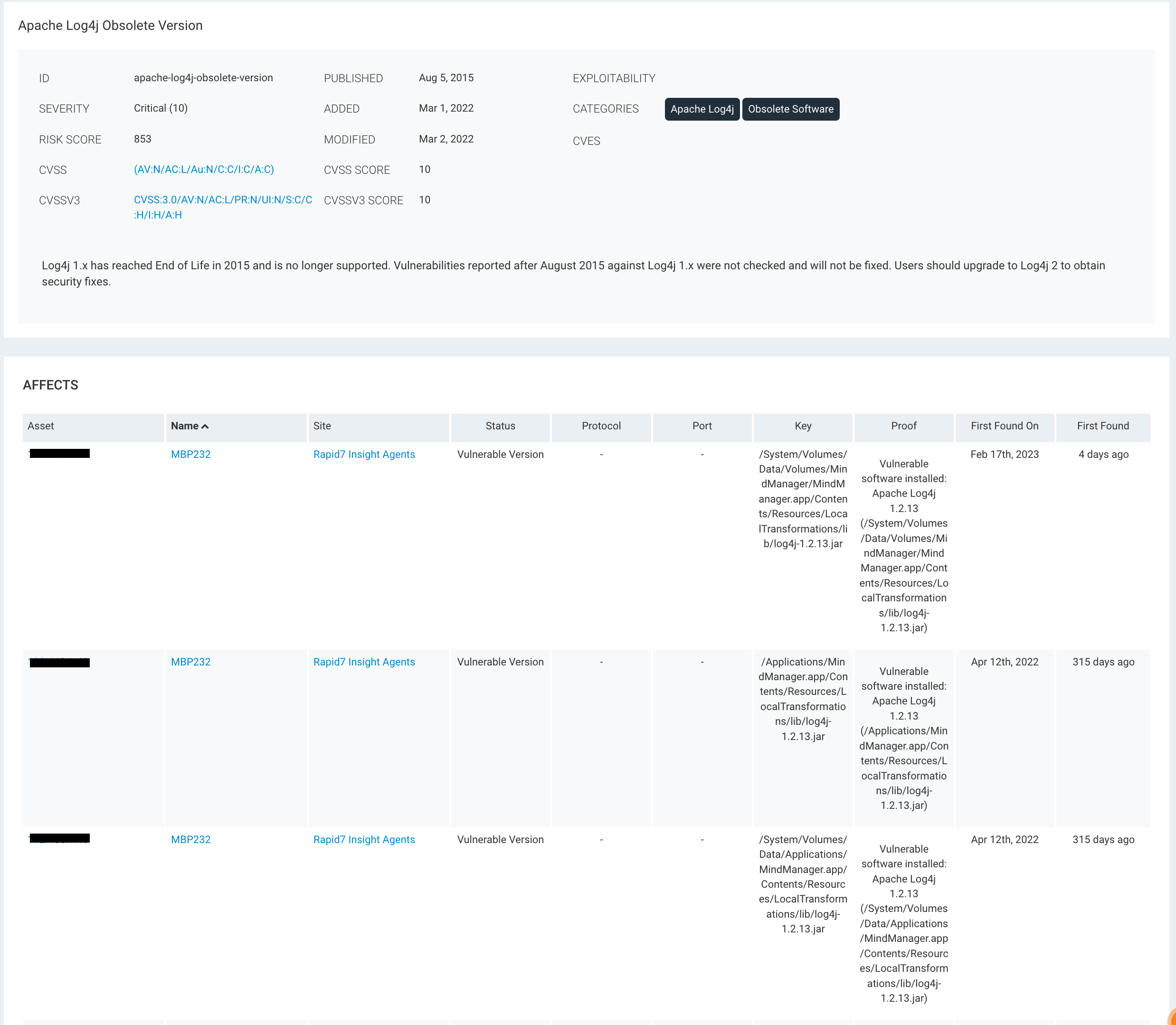Click the redacted asset link in first row
This screenshot has width=1176, height=1025.
point(59,454)
